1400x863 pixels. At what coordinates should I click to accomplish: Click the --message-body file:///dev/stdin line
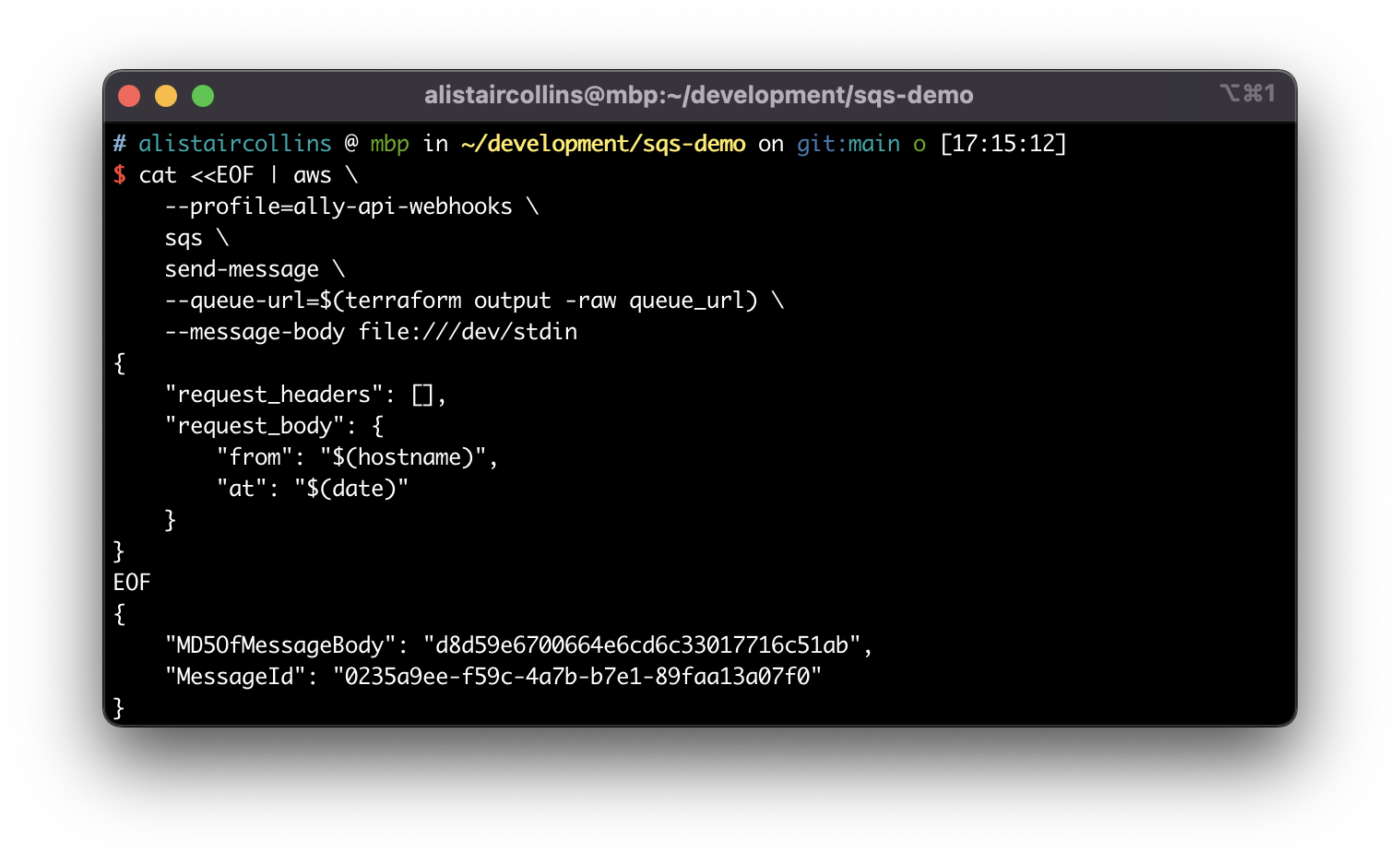(371, 332)
